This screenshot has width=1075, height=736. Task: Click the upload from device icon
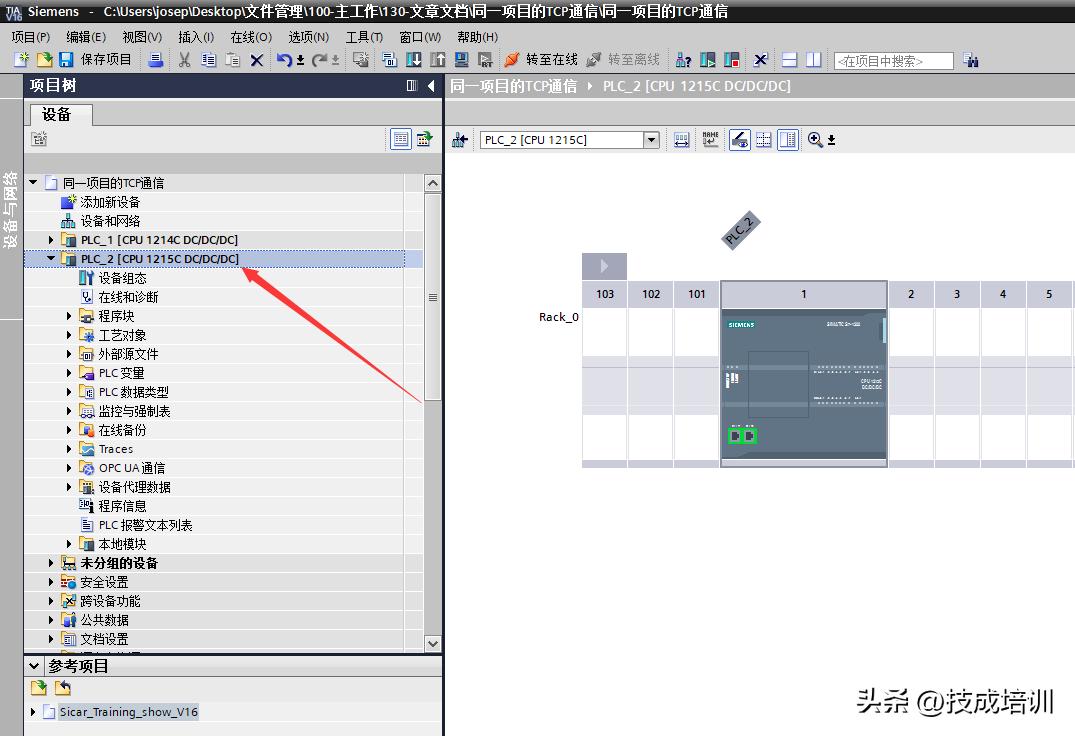[x=437, y=60]
